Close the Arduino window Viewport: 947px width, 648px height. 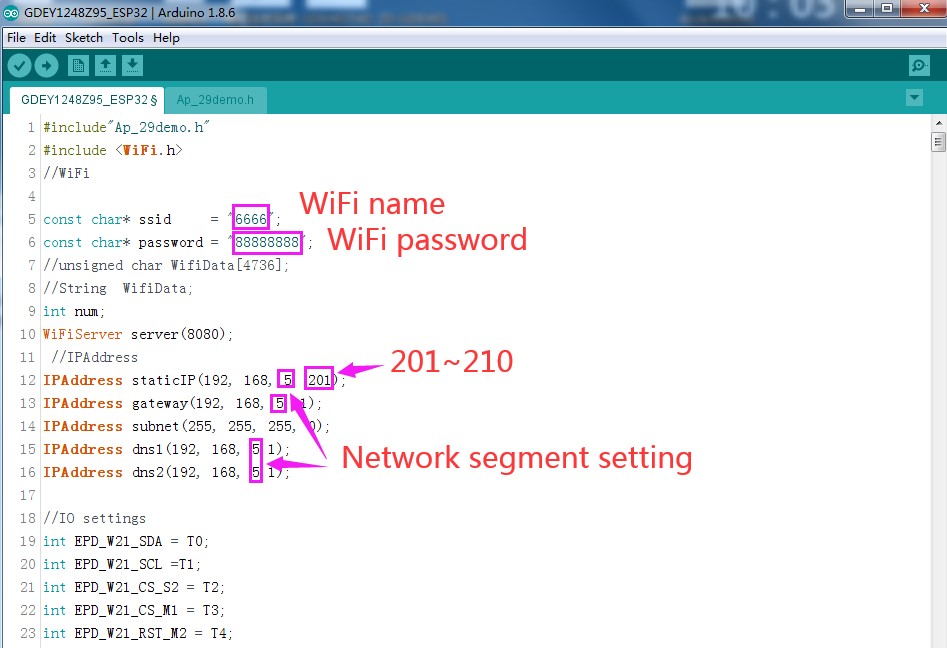(x=924, y=8)
